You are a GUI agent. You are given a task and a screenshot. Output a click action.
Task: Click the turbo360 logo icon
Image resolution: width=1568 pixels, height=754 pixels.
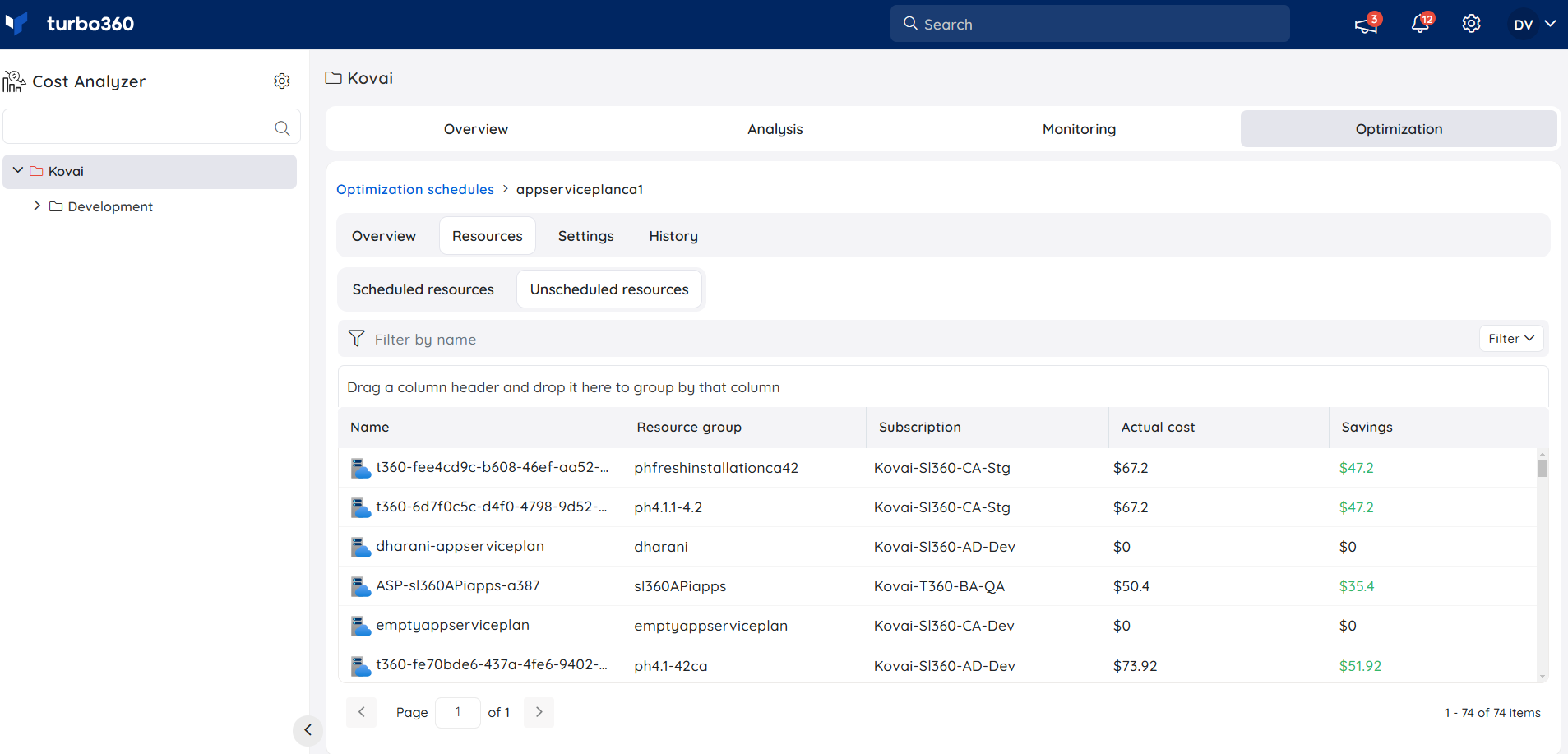click(16, 23)
